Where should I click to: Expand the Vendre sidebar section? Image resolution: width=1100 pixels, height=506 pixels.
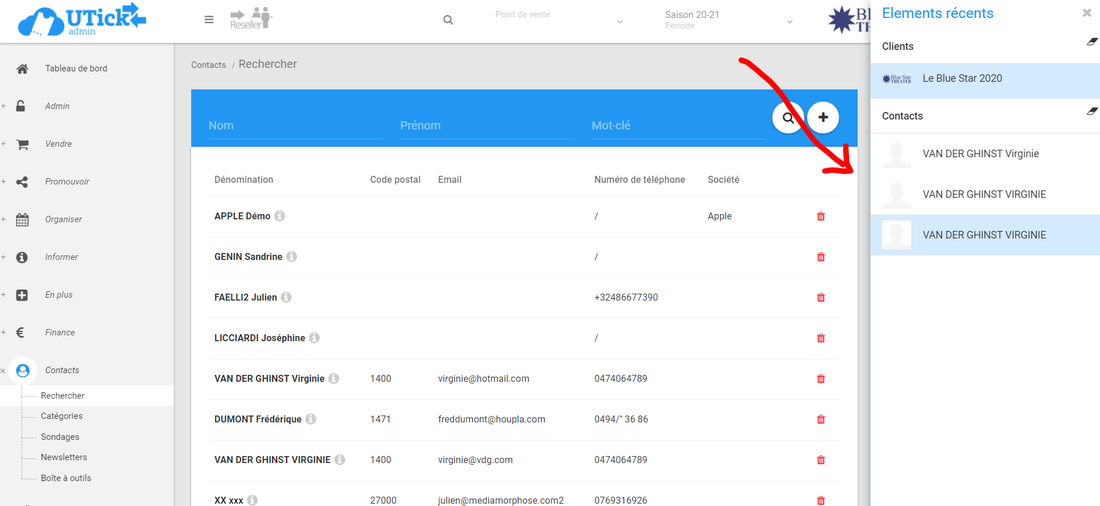(58, 144)
